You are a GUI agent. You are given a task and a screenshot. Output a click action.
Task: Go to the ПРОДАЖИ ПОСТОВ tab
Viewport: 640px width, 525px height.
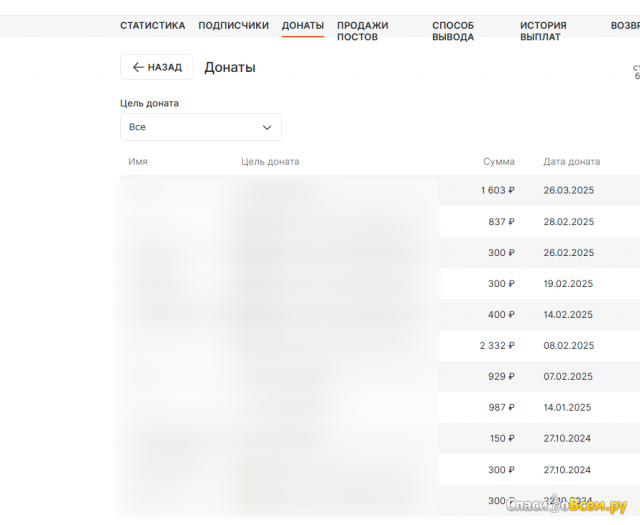(362, 31)
